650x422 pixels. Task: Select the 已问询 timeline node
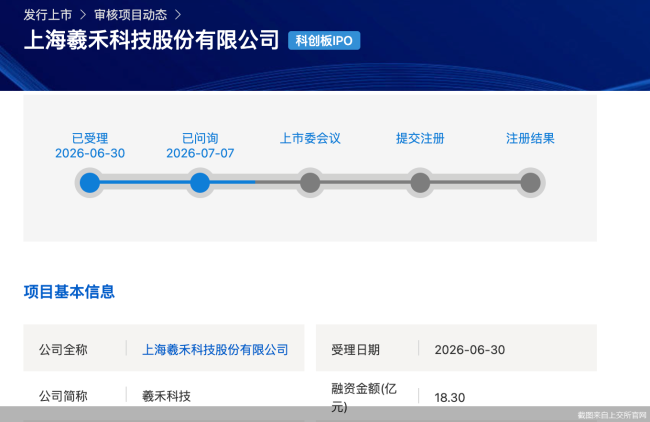(200, 183)
